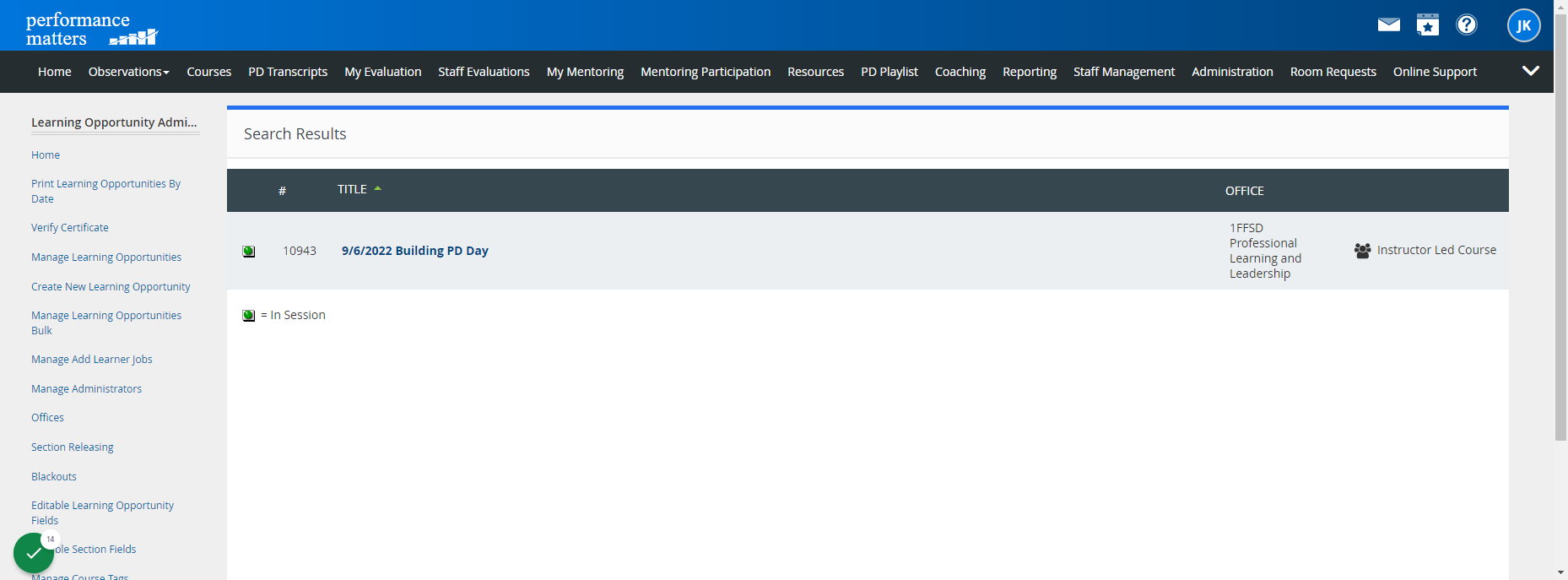Open Manage Administrators link
1568x580 pixels.
[x=86, y=388]
